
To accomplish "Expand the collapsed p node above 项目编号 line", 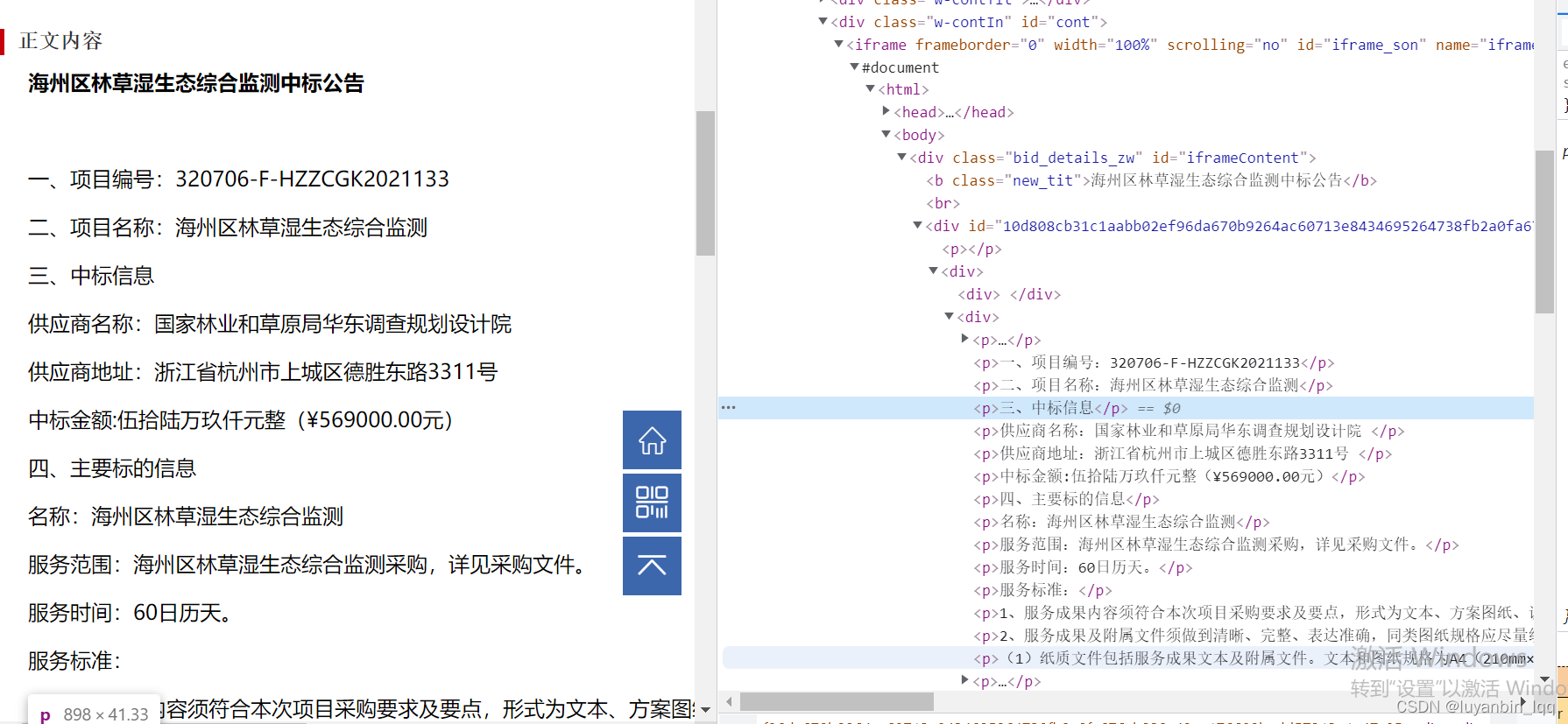I will 964,339.
